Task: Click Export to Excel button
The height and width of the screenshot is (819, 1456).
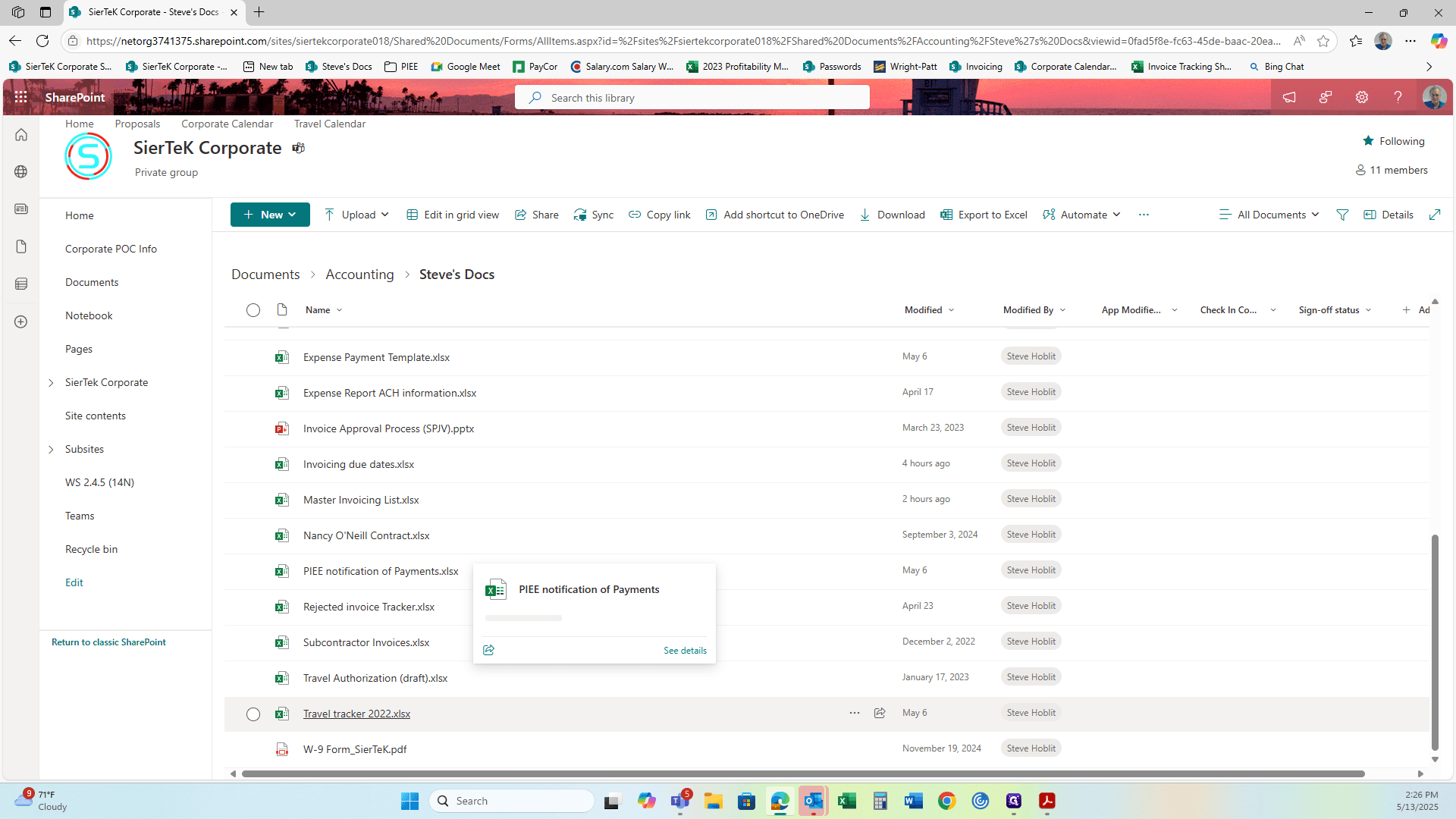Action: [x=984, y=215]
